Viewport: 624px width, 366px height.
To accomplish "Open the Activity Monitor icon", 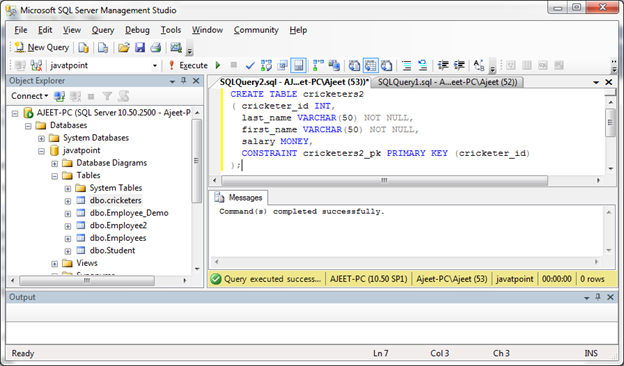I will pos(176,48).
